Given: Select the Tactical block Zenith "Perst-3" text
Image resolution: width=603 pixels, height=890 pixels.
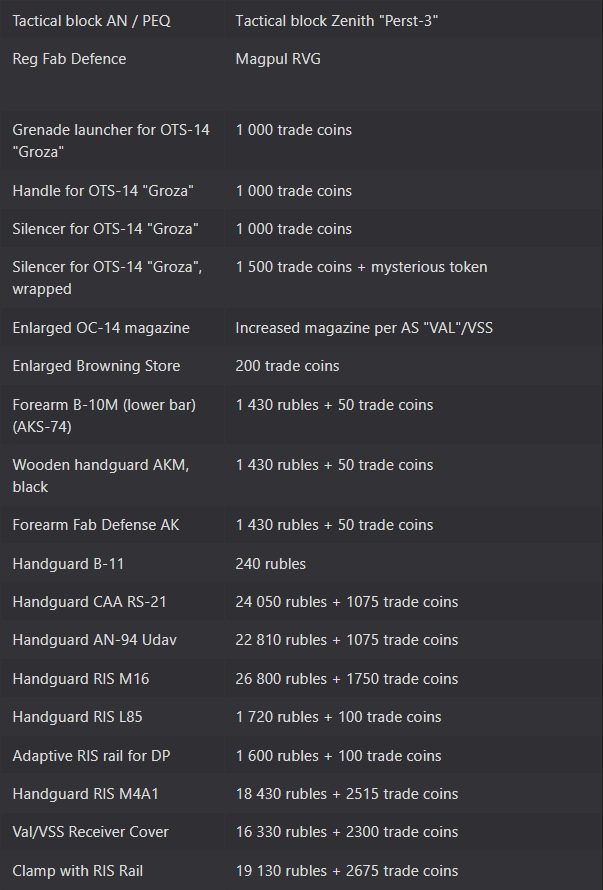Looking at the screenshot, I should [337, 21].
